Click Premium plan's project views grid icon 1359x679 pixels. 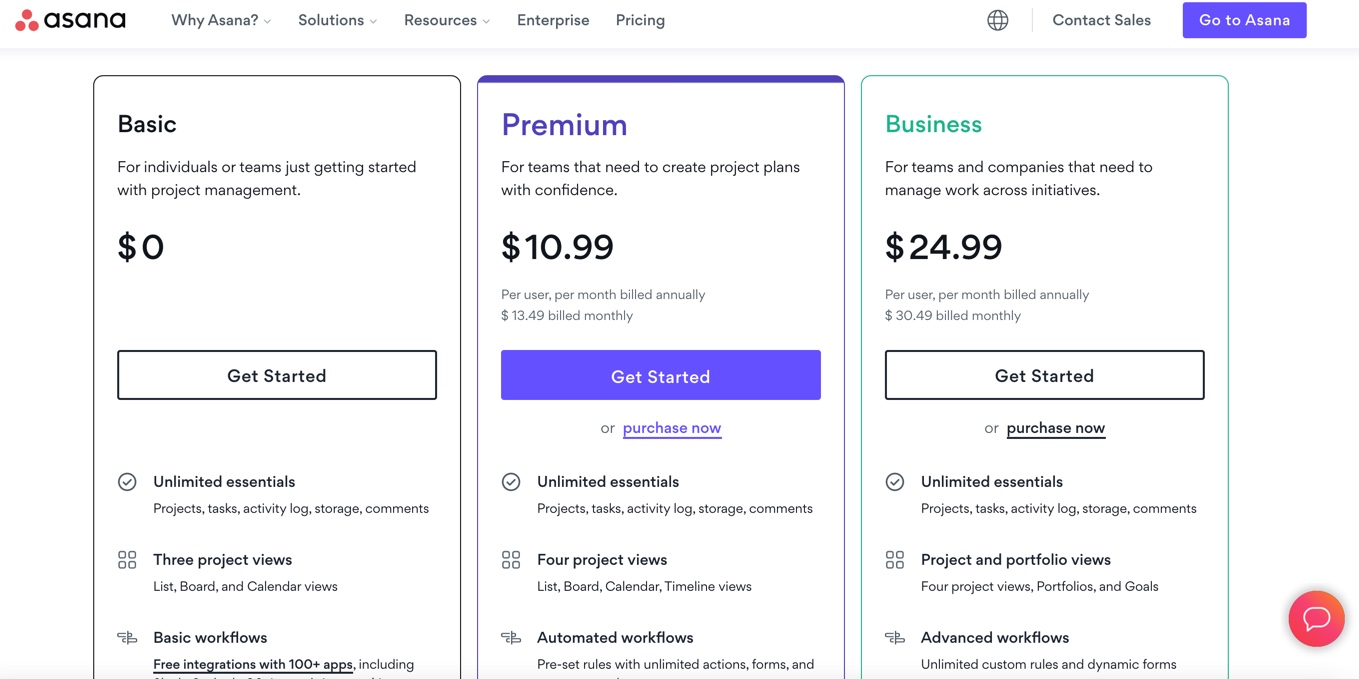(511, 560)
